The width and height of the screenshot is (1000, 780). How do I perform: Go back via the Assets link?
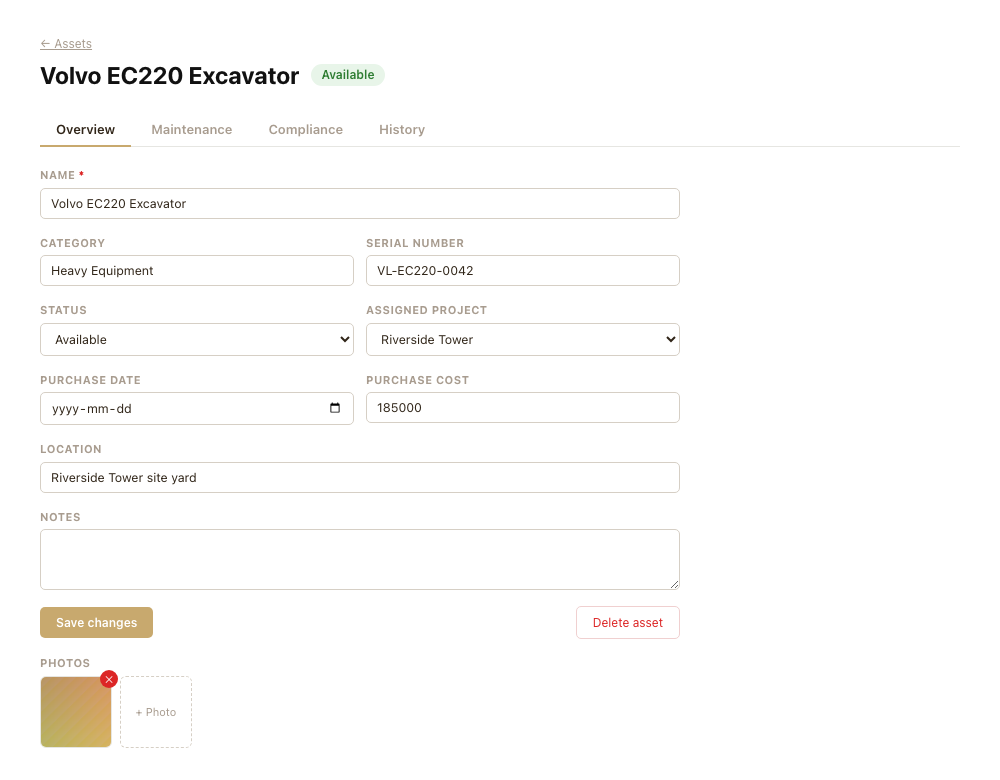pos(66,44)
